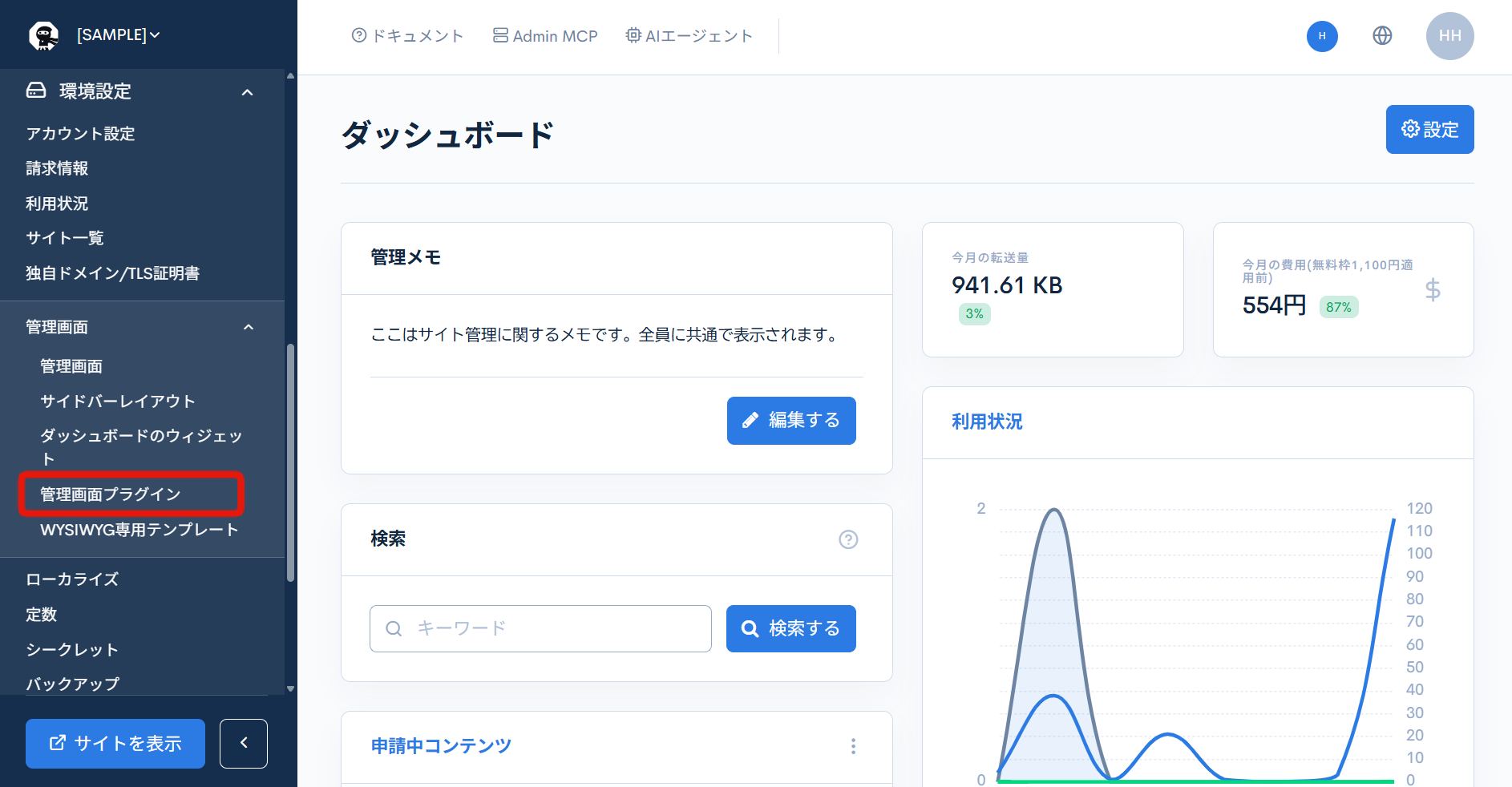The width and height of the screenshot is (1512, 787).
Task: Open the [SAMPLE] site dropdown
Action: [x=118, y=34]
